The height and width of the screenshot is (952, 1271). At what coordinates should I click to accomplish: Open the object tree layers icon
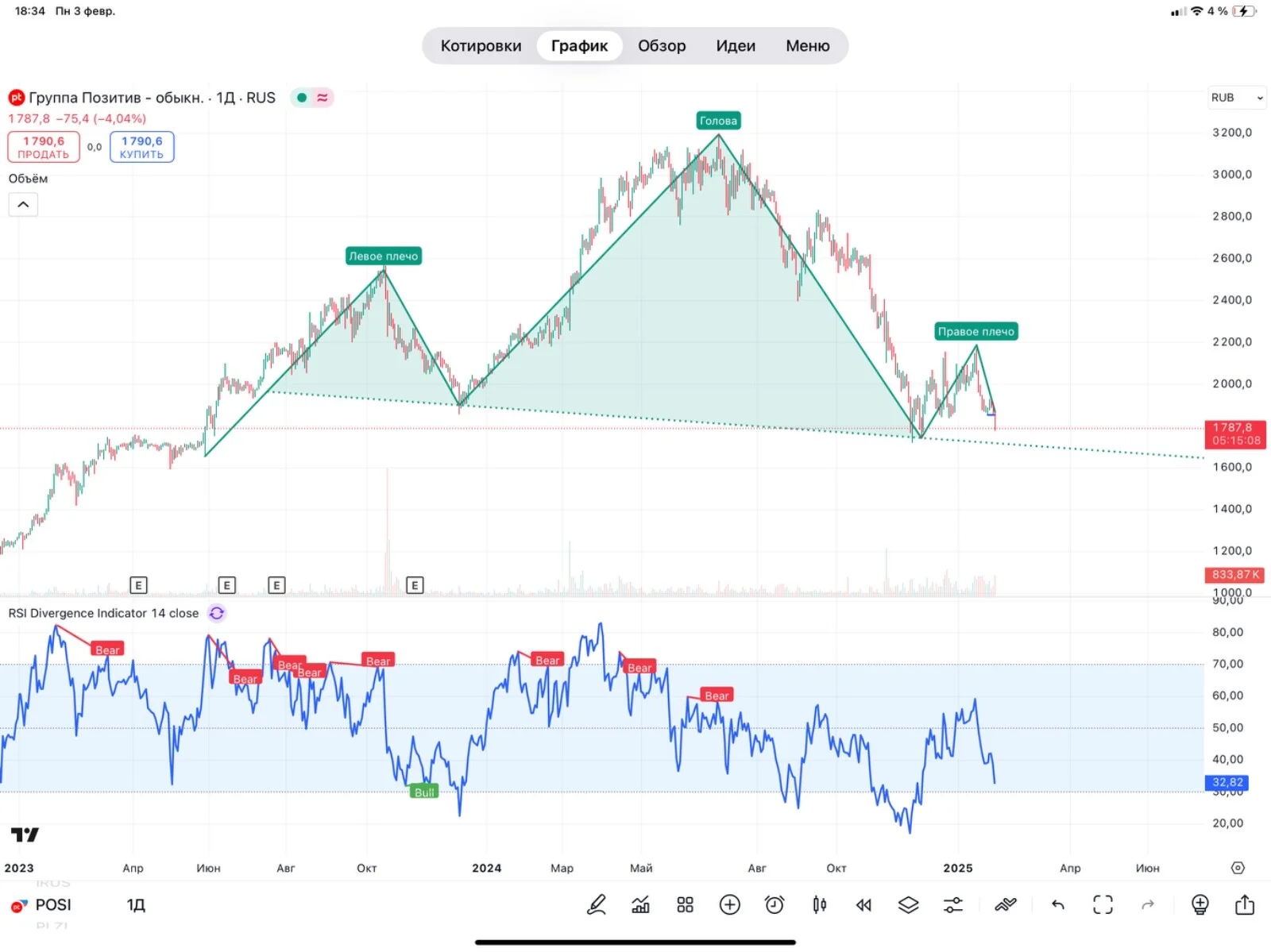click(x=908, y=904)
